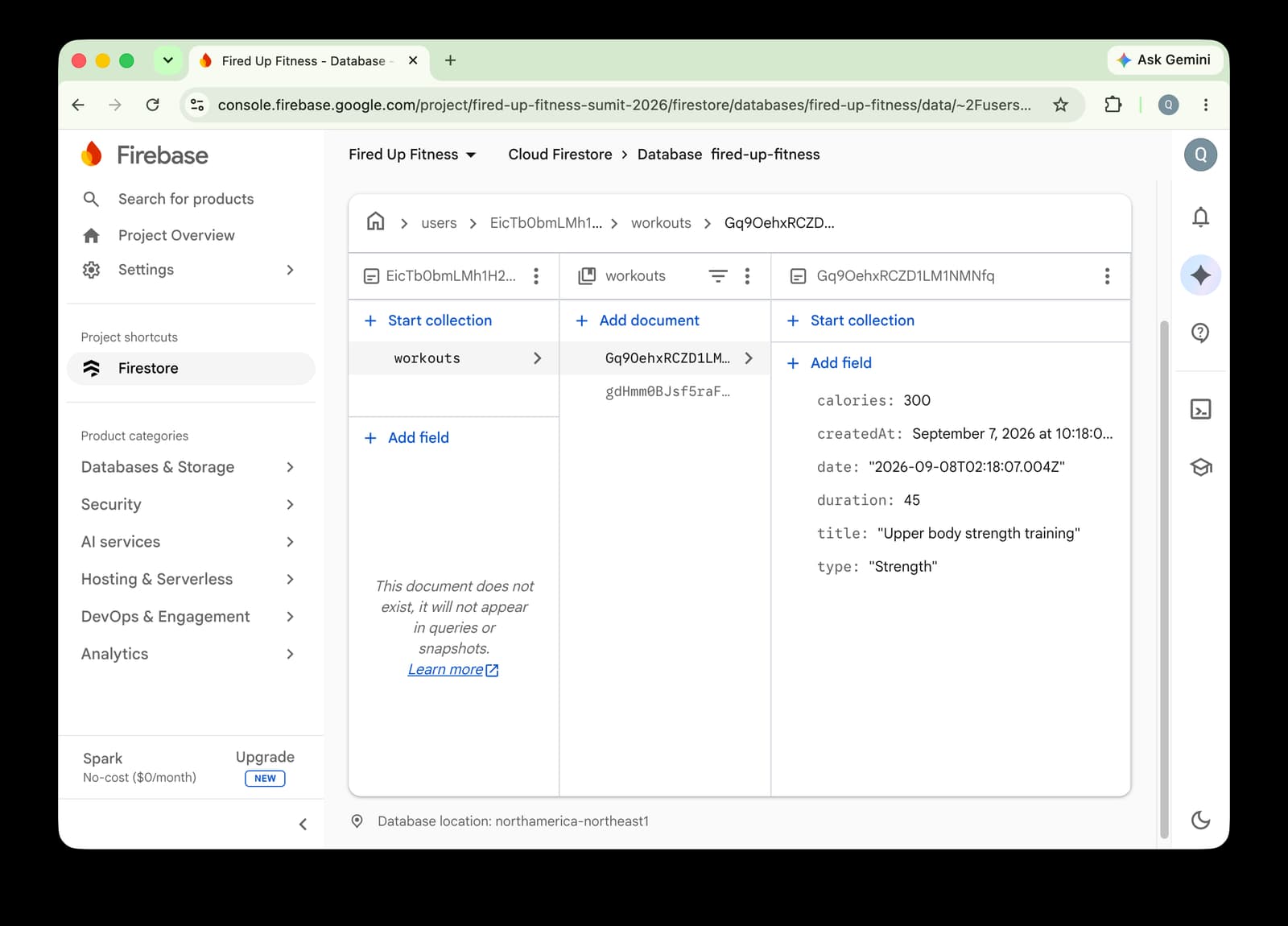Click the page vertical scrollbar
This screenshot has width=1288, height=926.
(1164, 580)
